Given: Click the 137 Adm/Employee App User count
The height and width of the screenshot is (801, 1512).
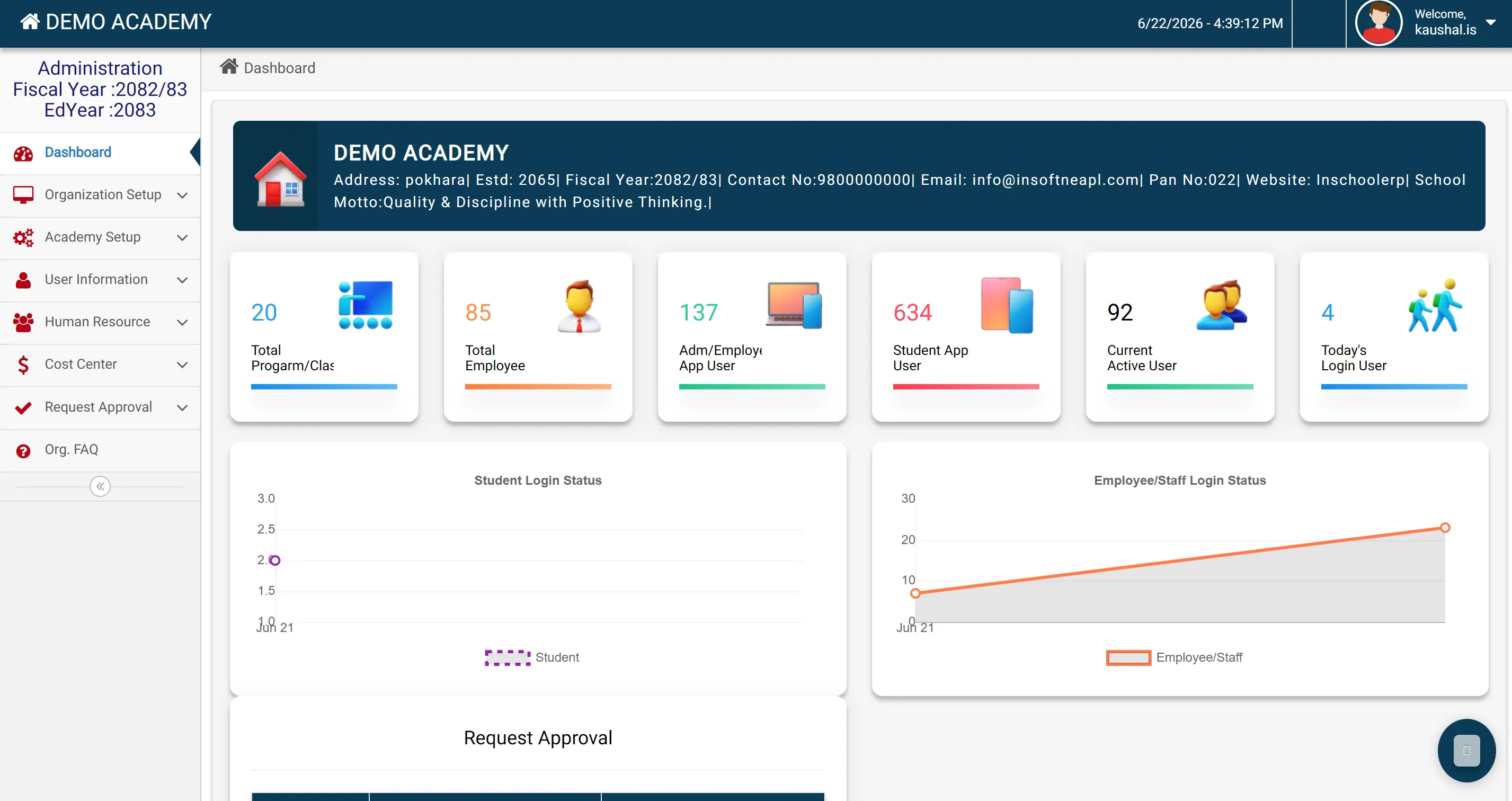Looking at the screenshot, I should [x=698, y=312].
